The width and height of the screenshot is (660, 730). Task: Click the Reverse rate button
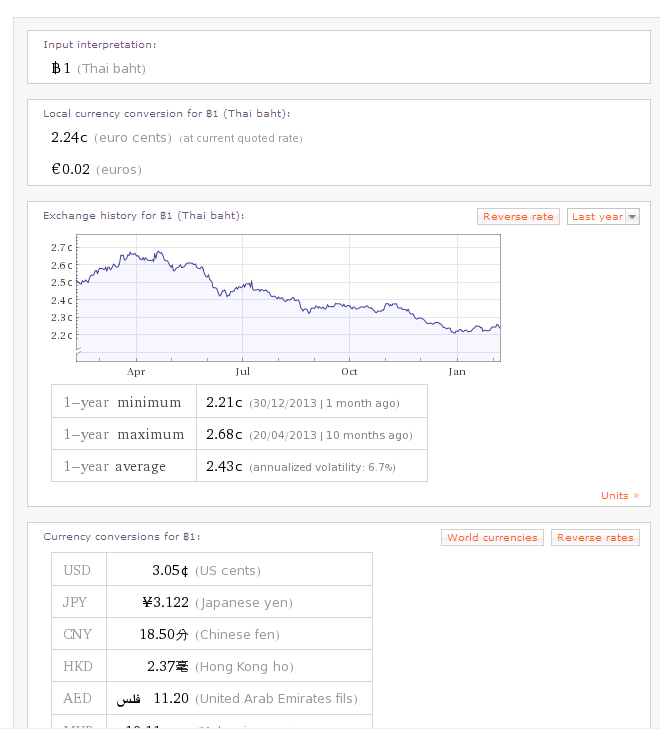pos(518,217)
